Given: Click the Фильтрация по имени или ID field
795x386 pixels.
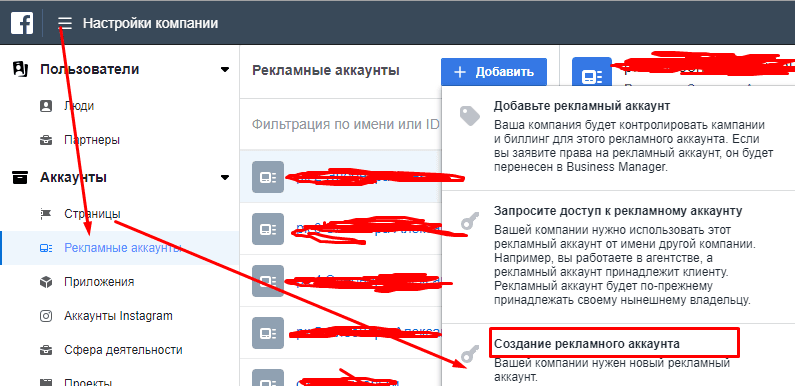Looking at the screenshot, I should click(346, 124).
